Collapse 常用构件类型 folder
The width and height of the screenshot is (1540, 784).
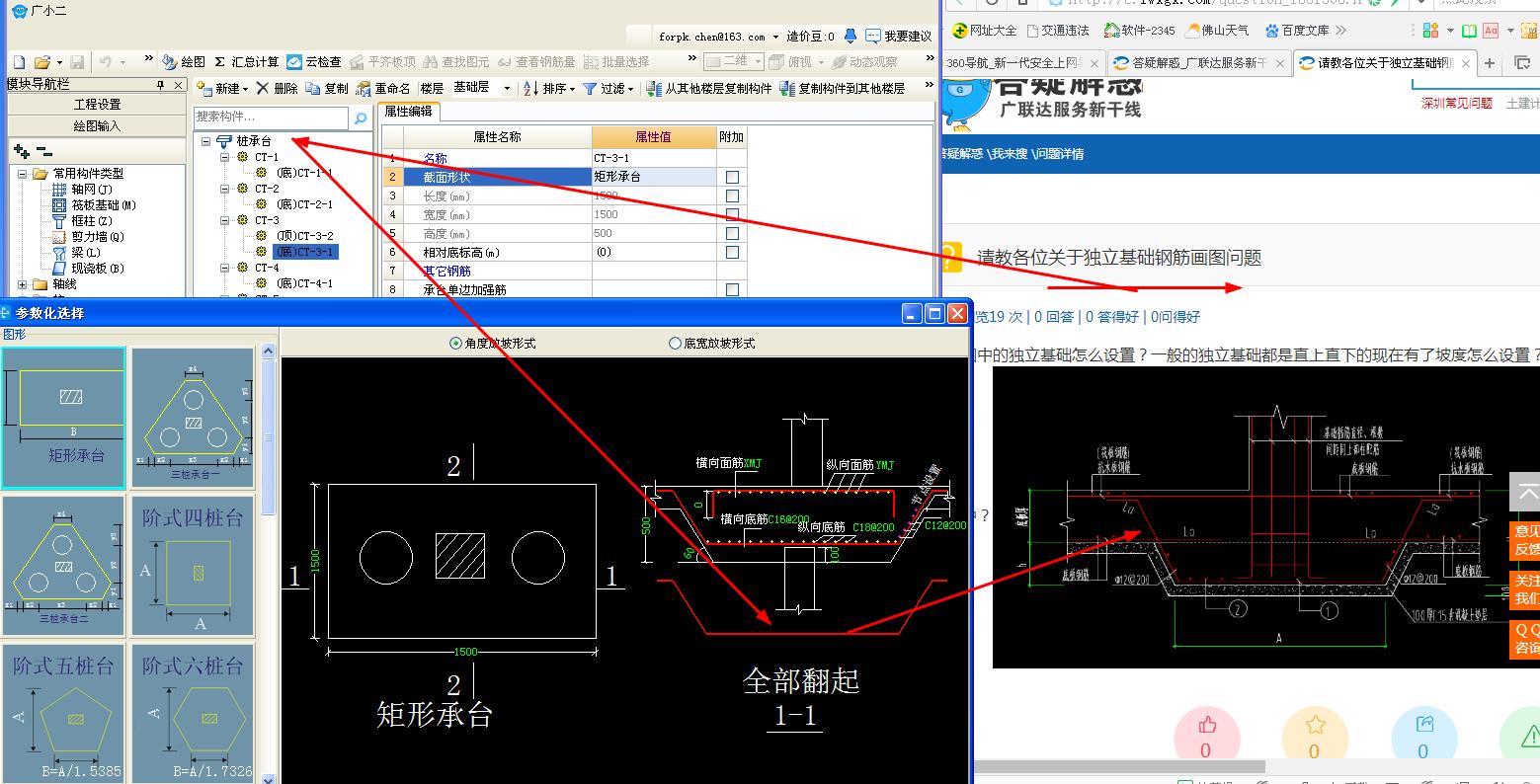(22, 174)
